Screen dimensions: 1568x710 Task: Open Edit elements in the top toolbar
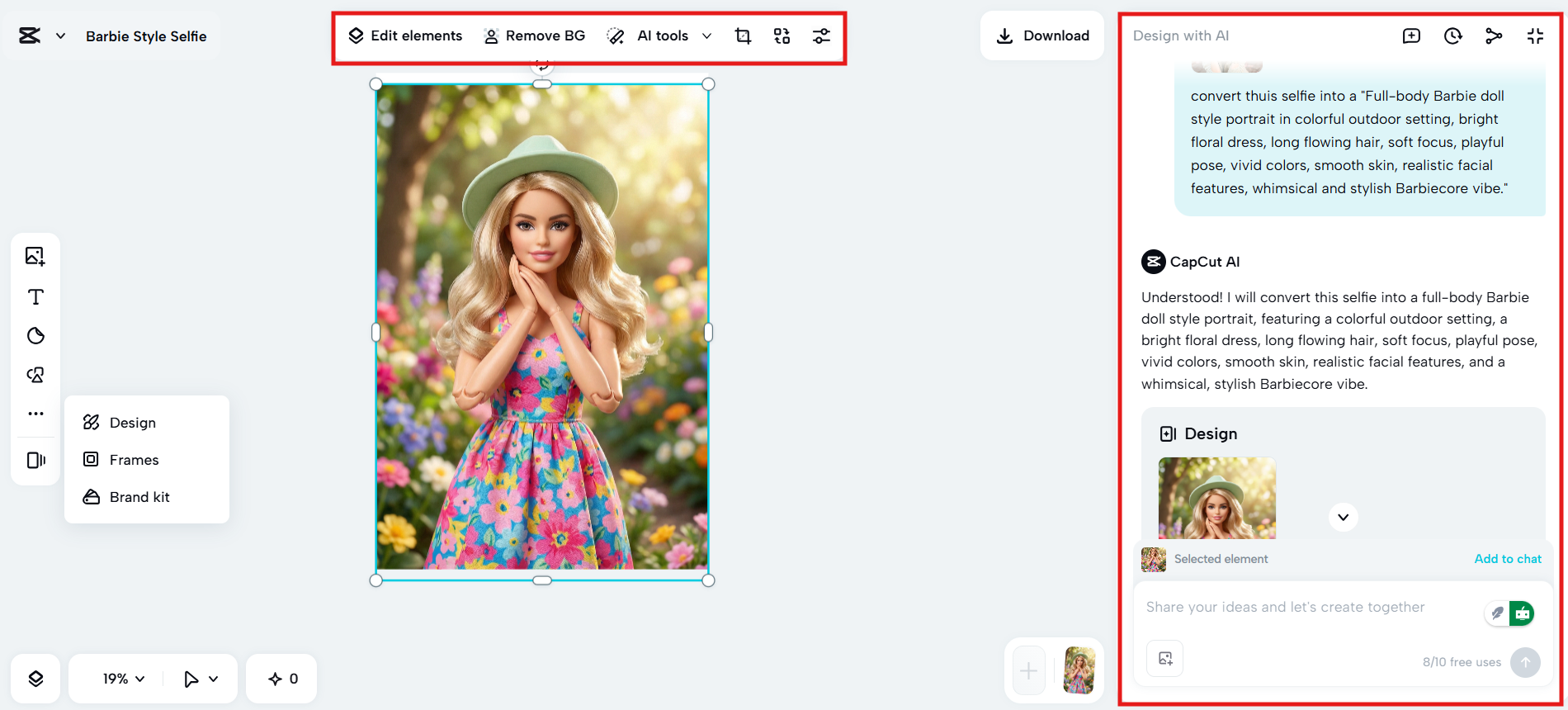coord(405,35)
